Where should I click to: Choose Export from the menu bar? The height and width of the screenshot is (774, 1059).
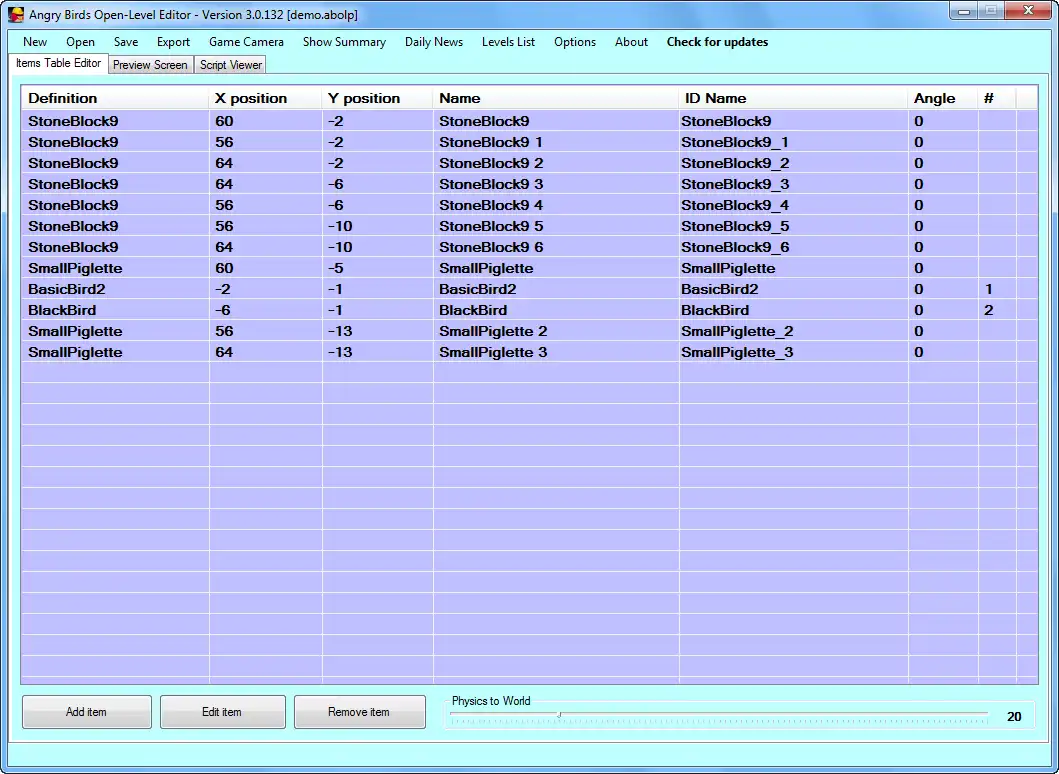click(x=174, y=42)
